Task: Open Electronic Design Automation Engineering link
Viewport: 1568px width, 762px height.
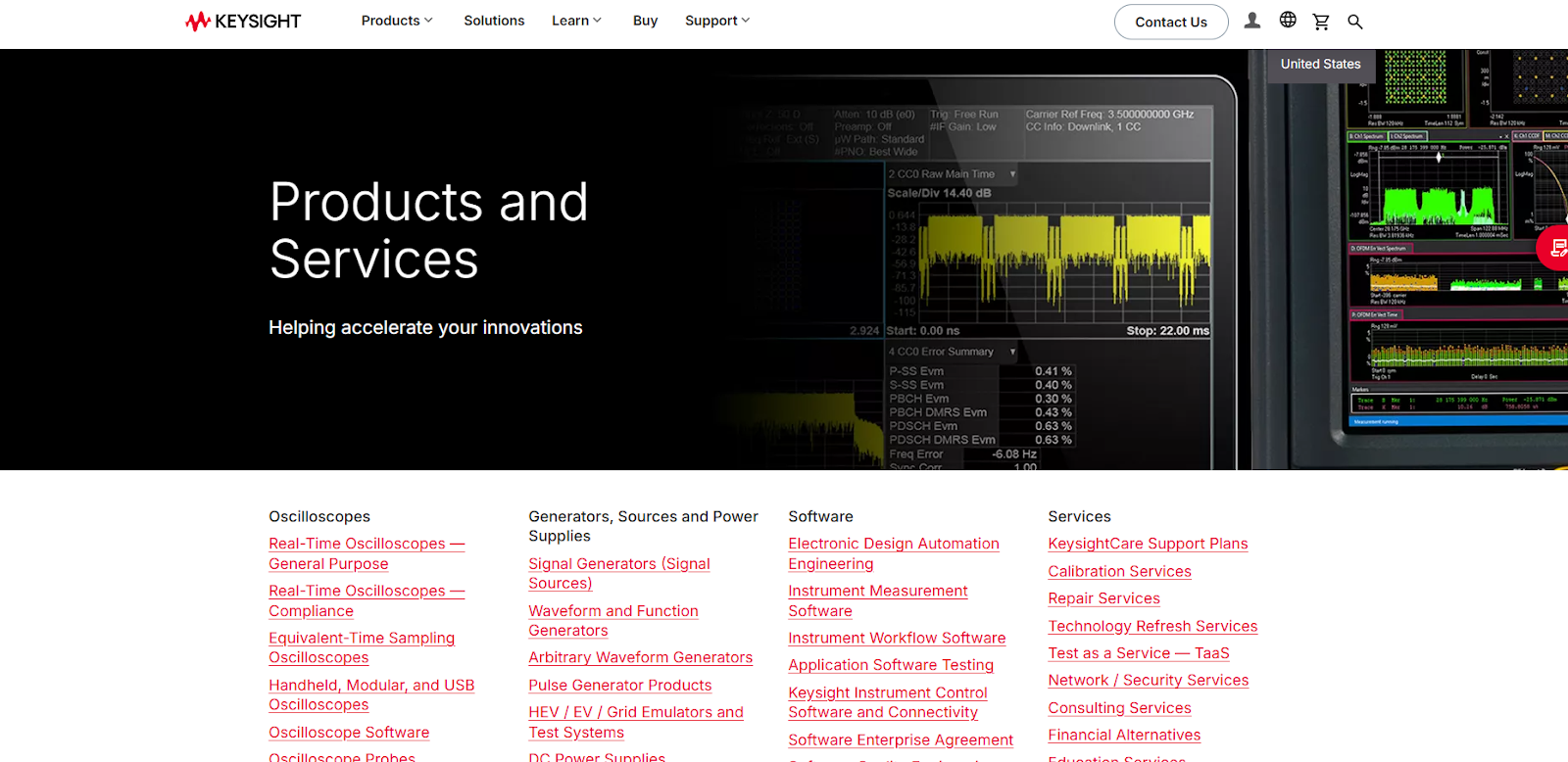Action: coord(894,553)
